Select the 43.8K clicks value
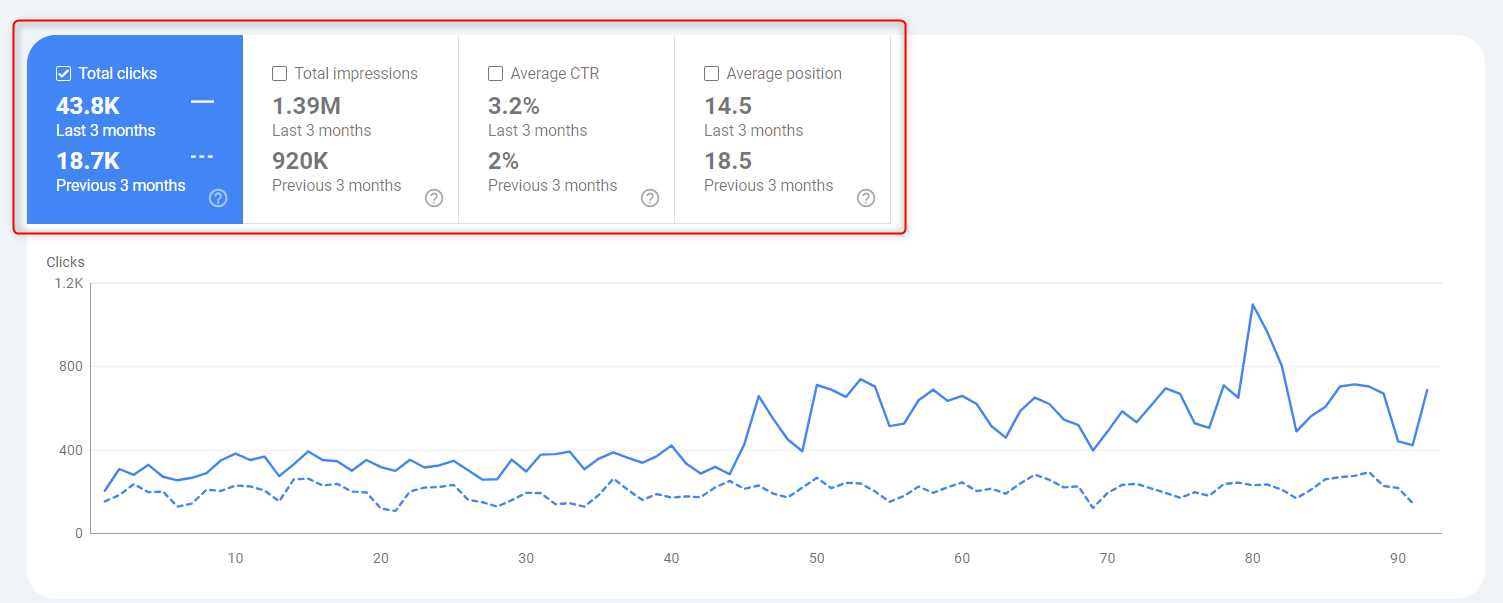 coord(88,106)
